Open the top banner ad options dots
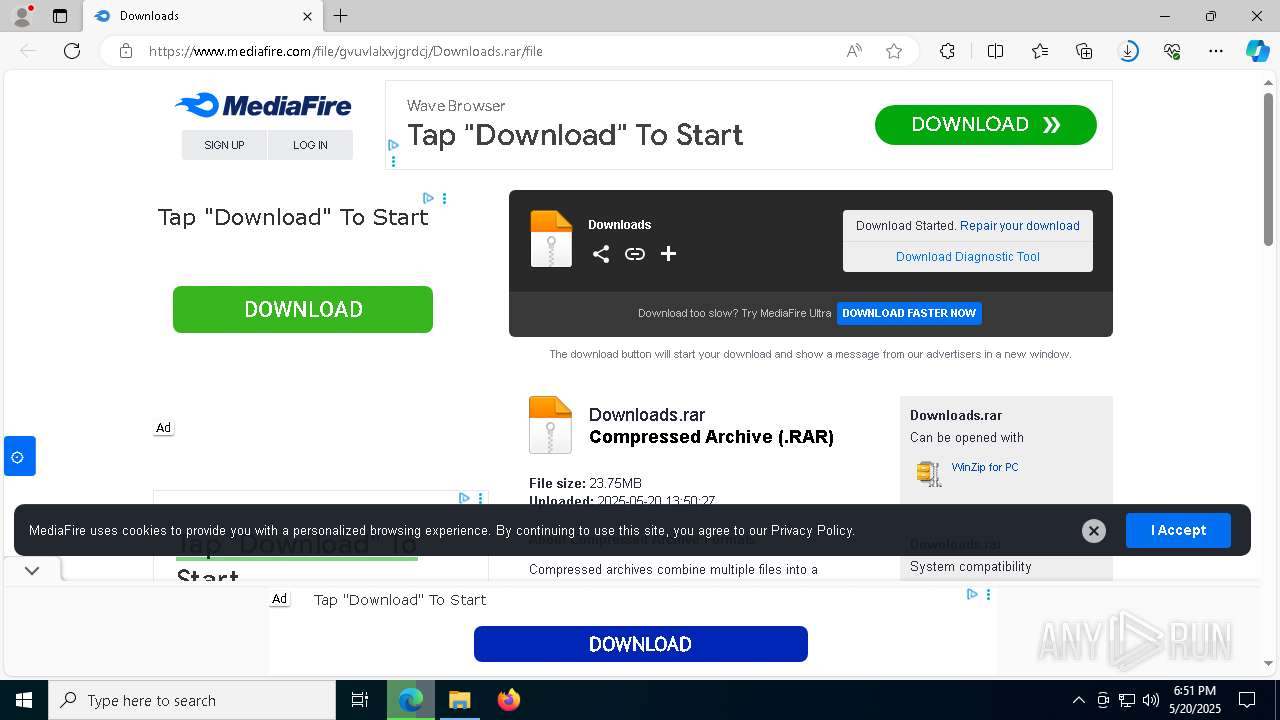The width and height of the screenshot is (1280, 720). [x=393, y=161]
